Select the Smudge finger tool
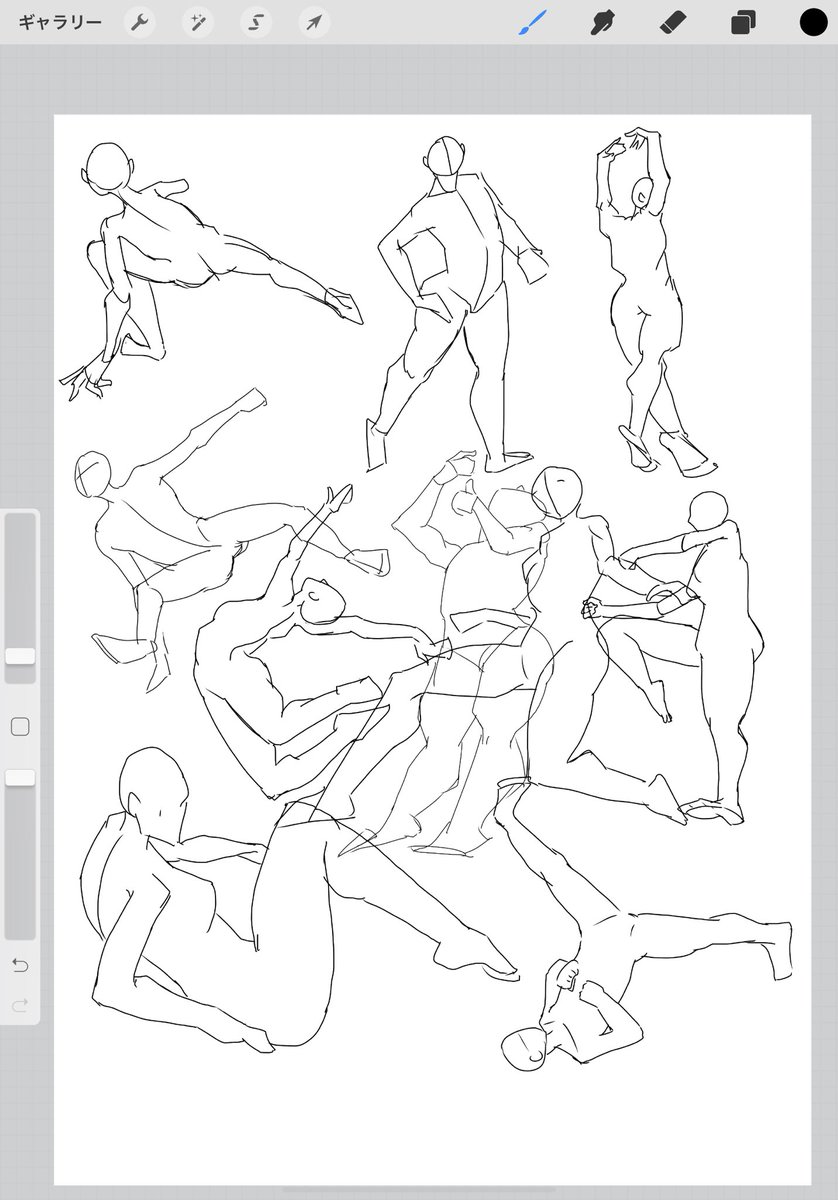This screenshot has height=1200, width=838. 602,22
